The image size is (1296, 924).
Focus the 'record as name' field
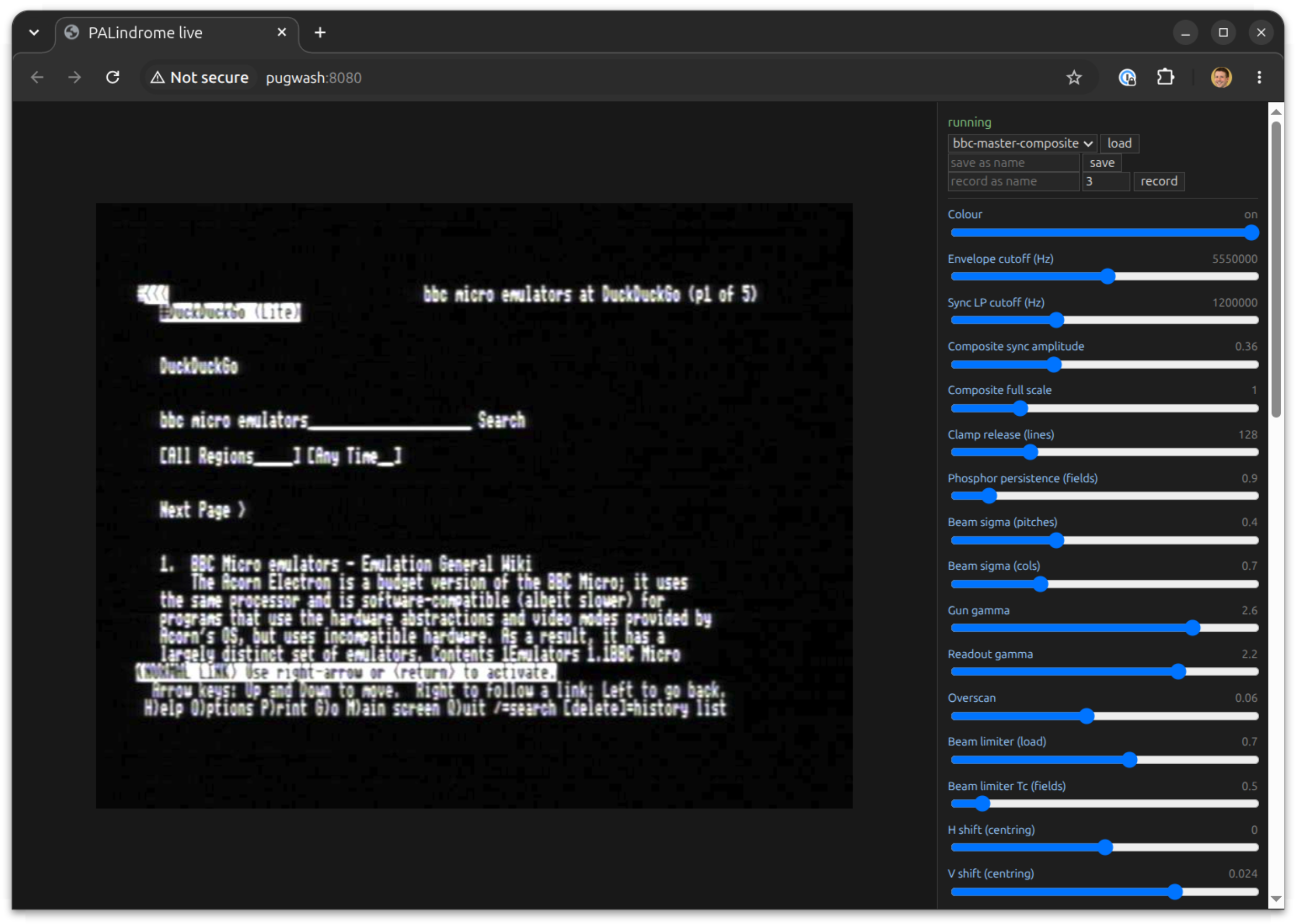point(1013,181)
